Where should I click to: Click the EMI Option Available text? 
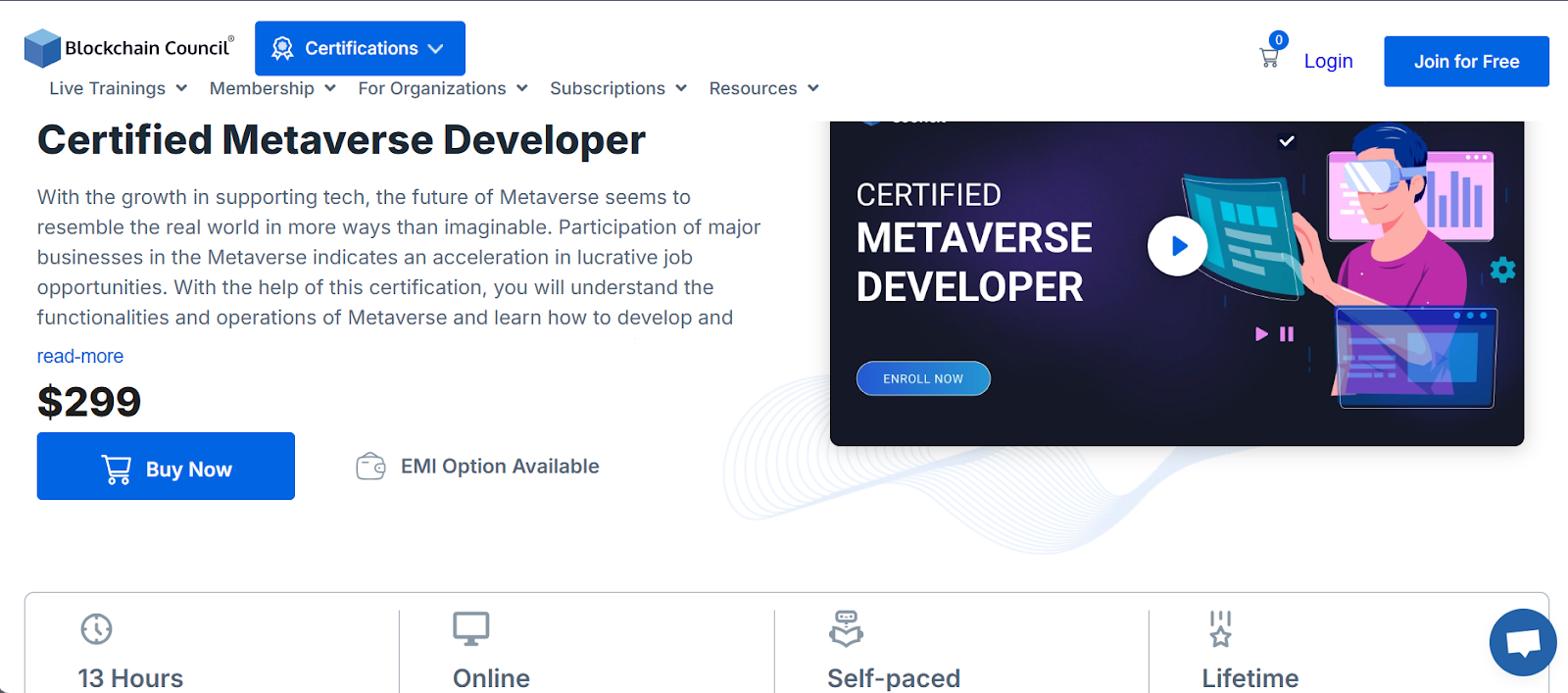[500, 467]
